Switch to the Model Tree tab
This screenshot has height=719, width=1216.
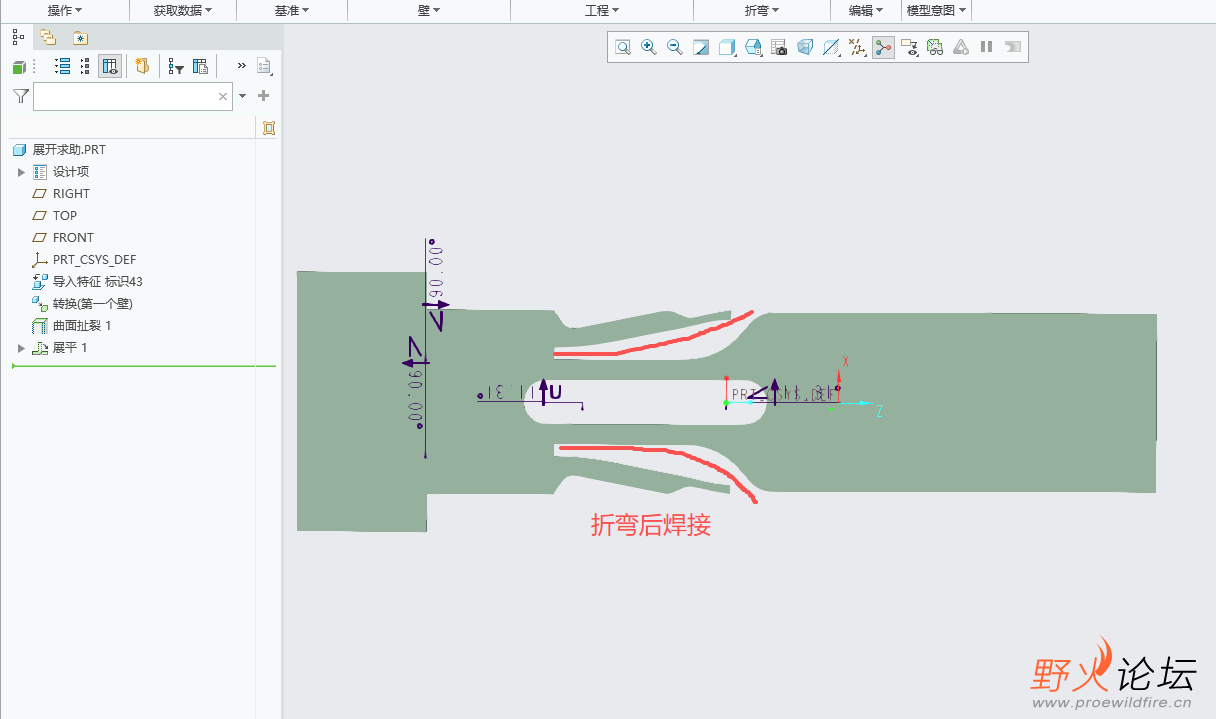tap(18, 37)
